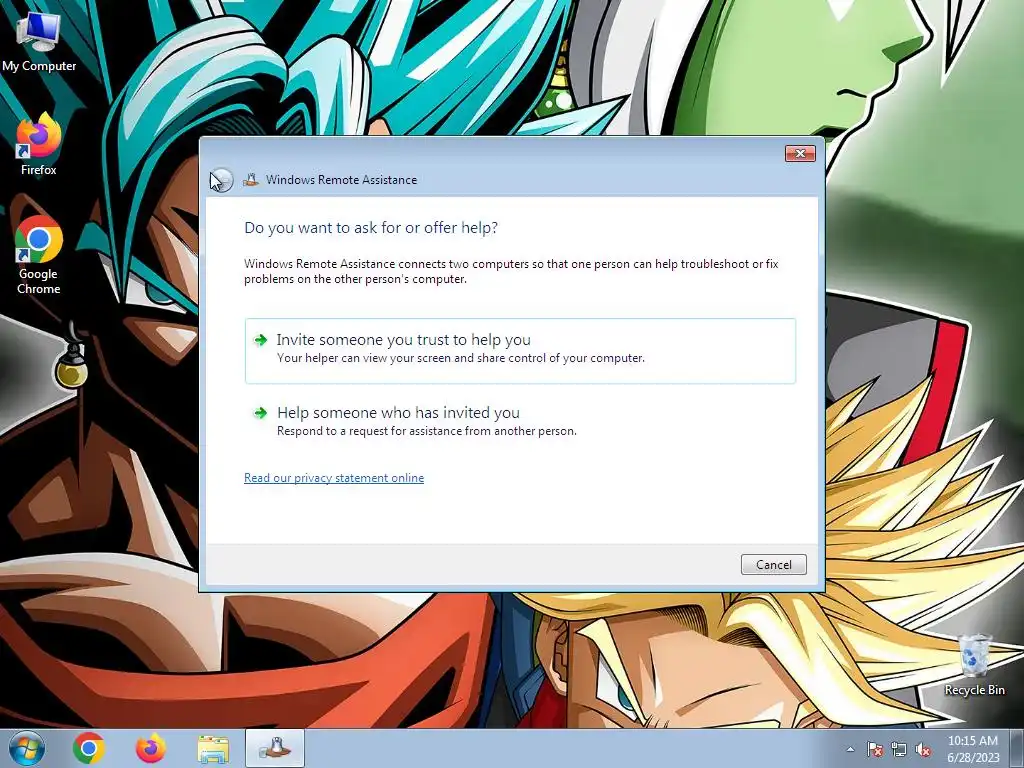Open My Computer desktop icon

(x=39, y=42)
